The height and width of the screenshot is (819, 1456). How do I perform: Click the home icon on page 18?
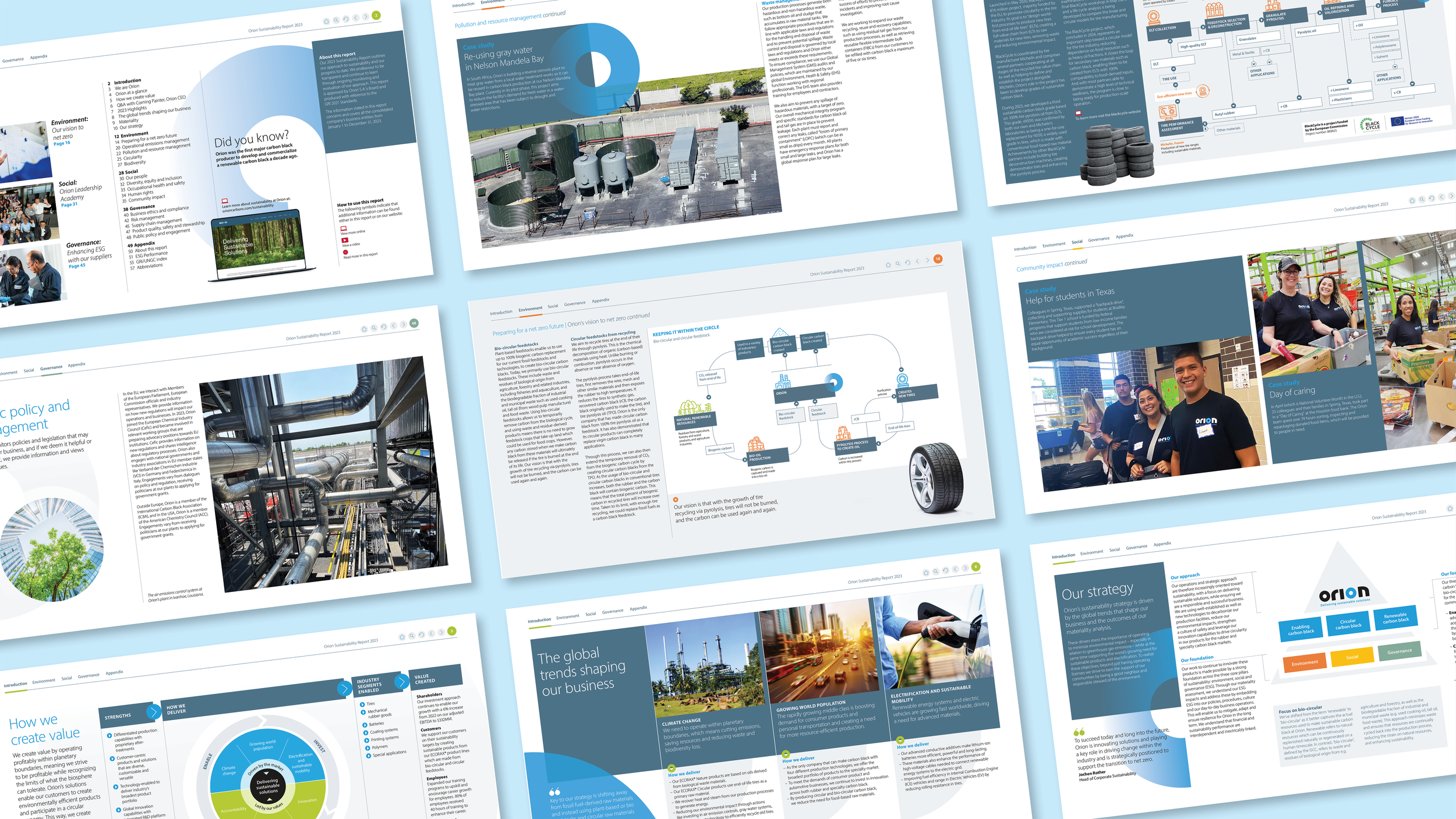[888, 265]
